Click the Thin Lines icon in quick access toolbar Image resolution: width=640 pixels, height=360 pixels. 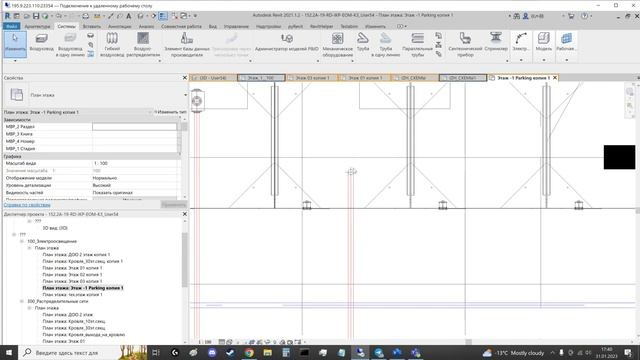tap(163, 16)
